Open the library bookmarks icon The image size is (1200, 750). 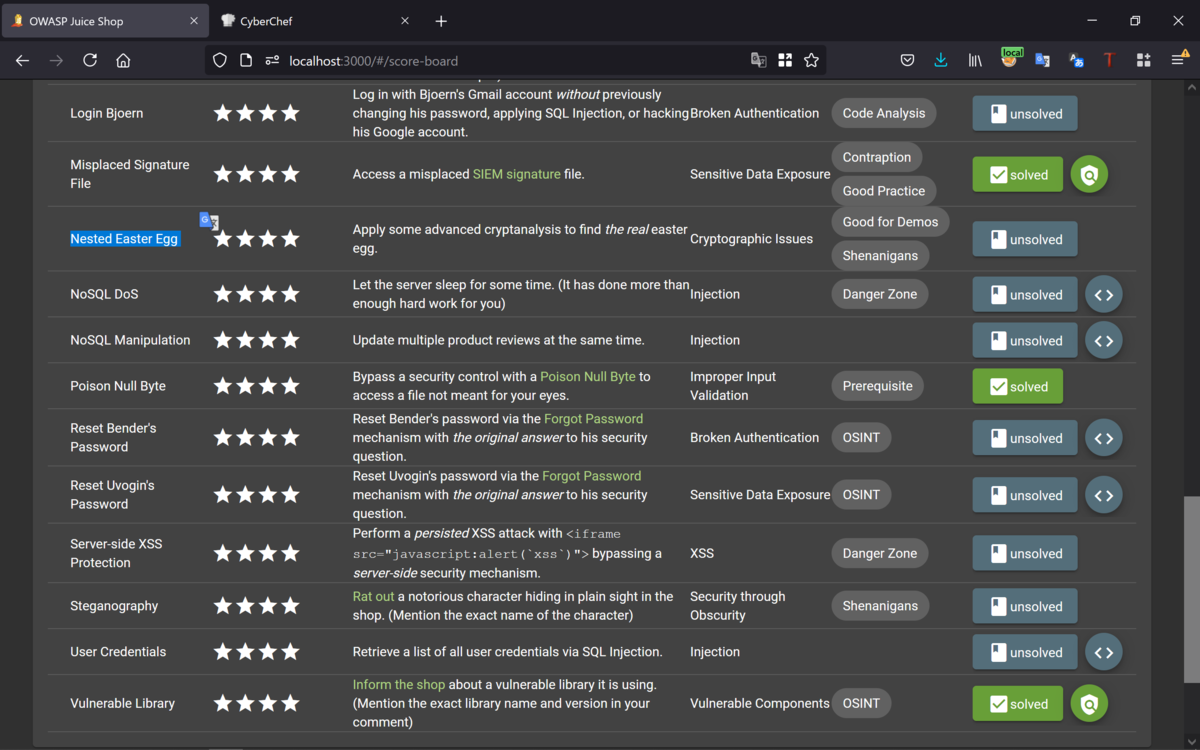pos(975,60)
